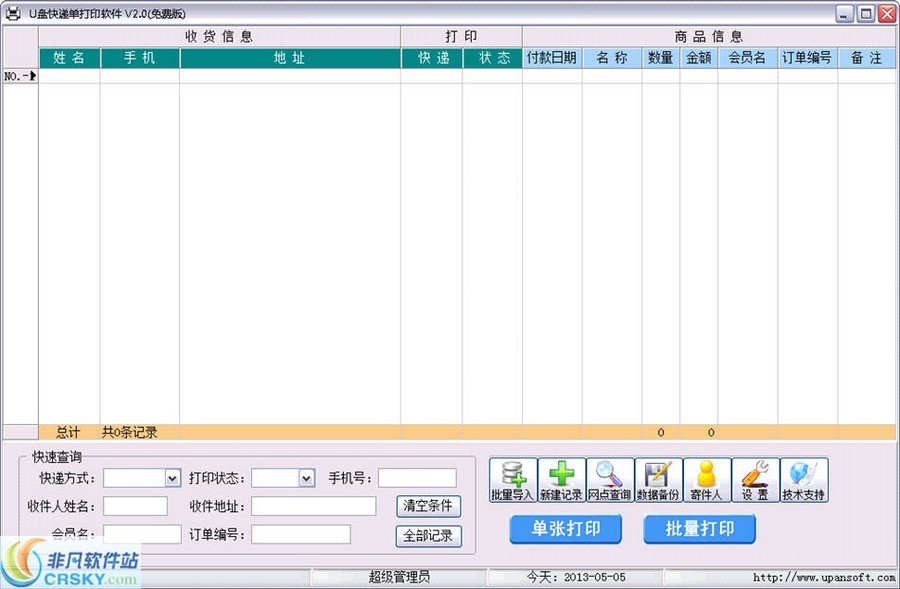The height and width of the screenshot is (589, 900).
Task: Click the printer icon in the title bar
Action: point(15,14)
